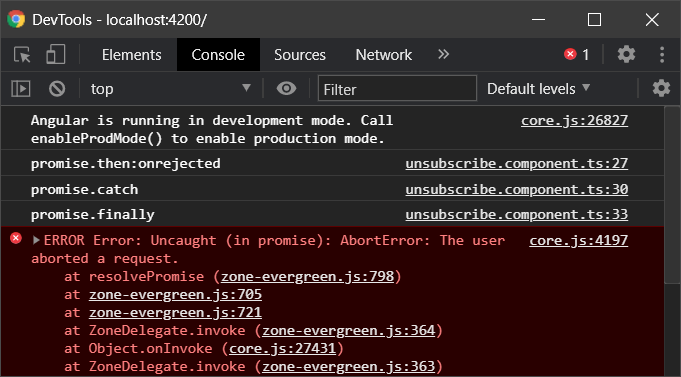Click the console vertical scrollbar
This screenshot has width=681, height=377.
(672, 195)
